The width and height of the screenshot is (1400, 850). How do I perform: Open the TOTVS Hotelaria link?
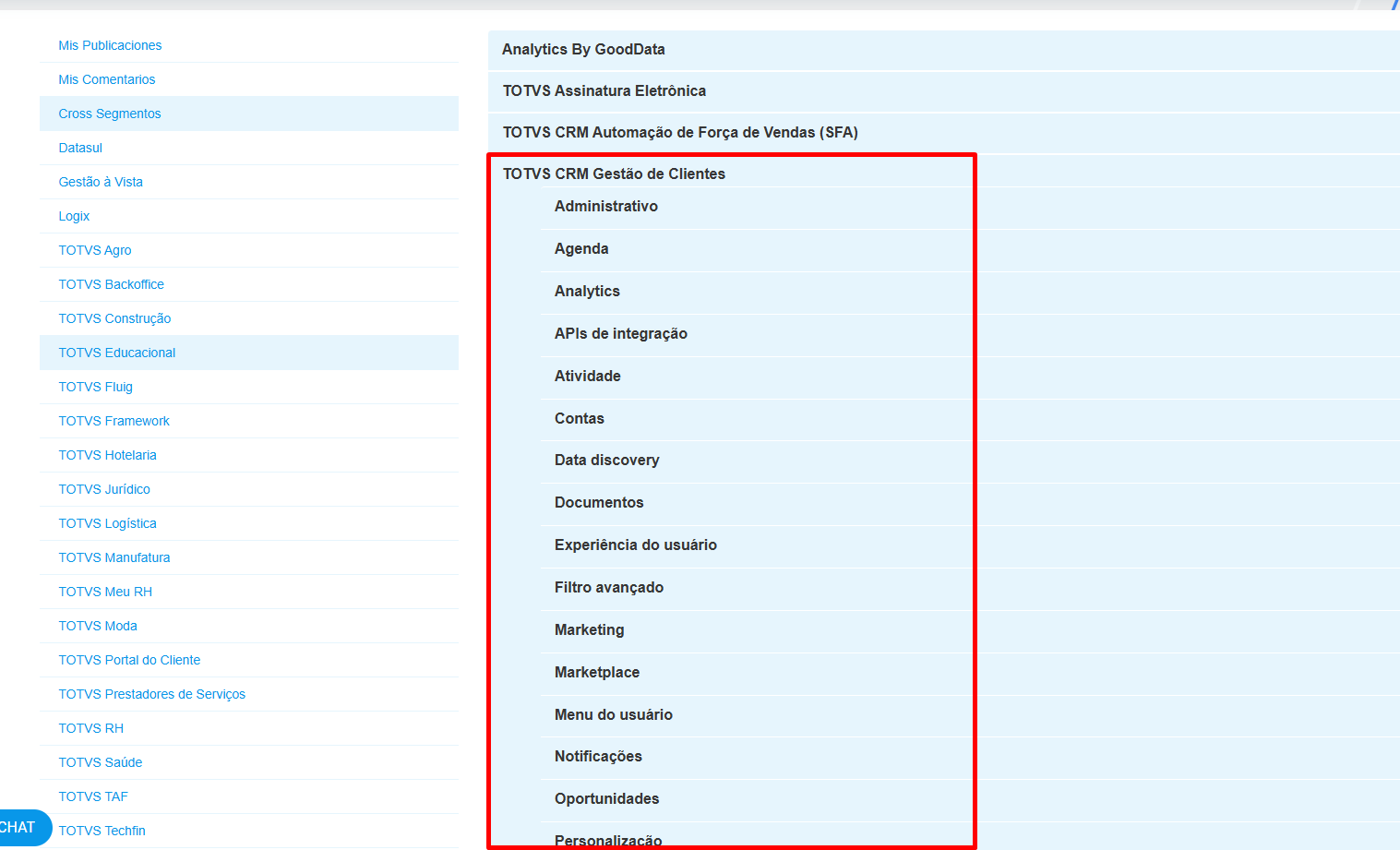[108, 455]
